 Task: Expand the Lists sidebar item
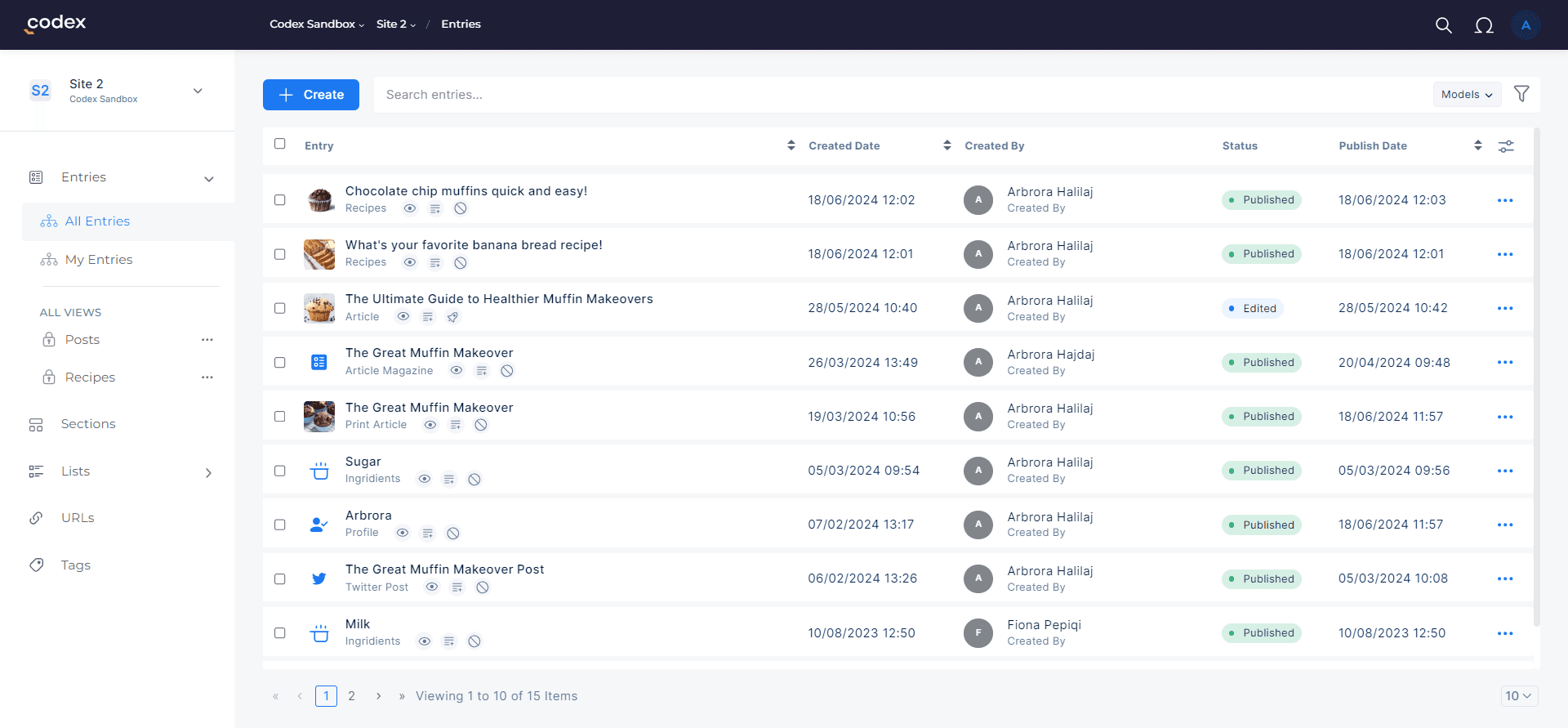pyautogui.click(x=209, y=472)
